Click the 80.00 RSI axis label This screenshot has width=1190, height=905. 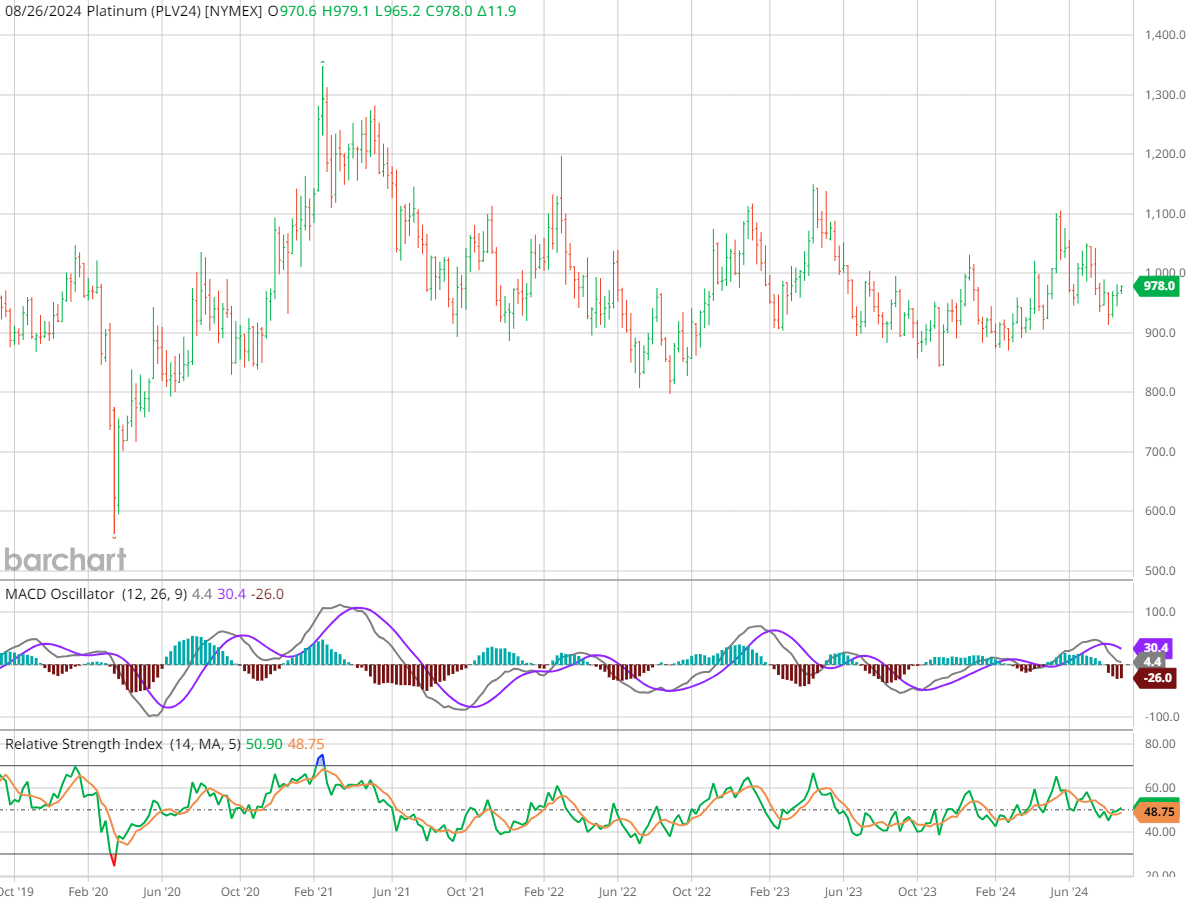tap(1160, 744)
